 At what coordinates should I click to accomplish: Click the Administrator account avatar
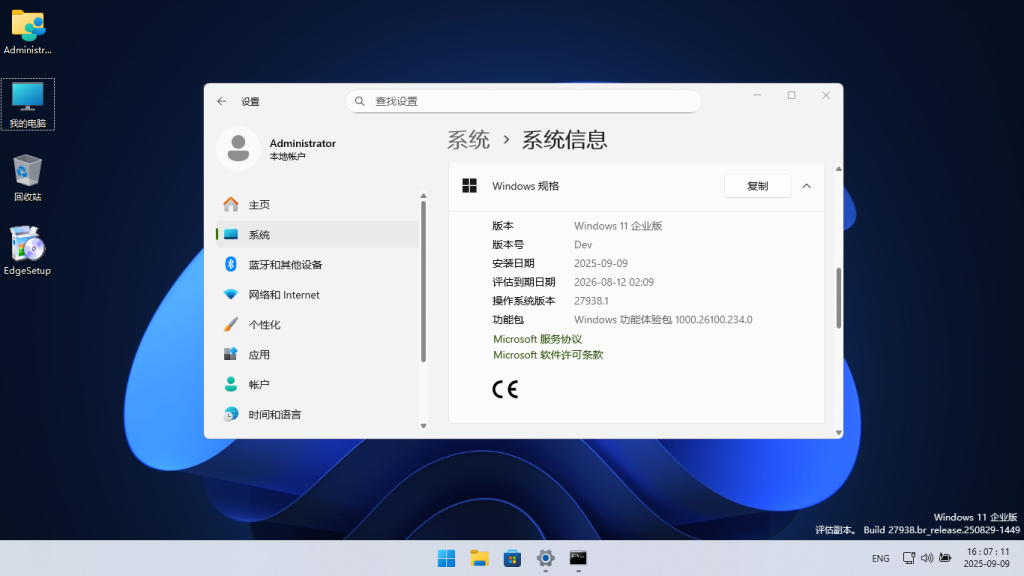tap(238, 148)
